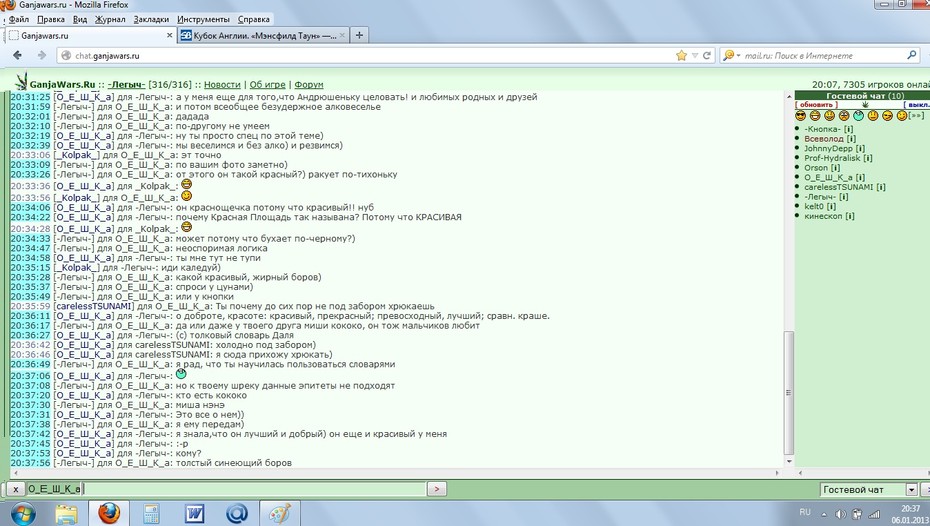Open Windows Explorer from the taskbar
The image size is (930, 526).
point(66,514)
